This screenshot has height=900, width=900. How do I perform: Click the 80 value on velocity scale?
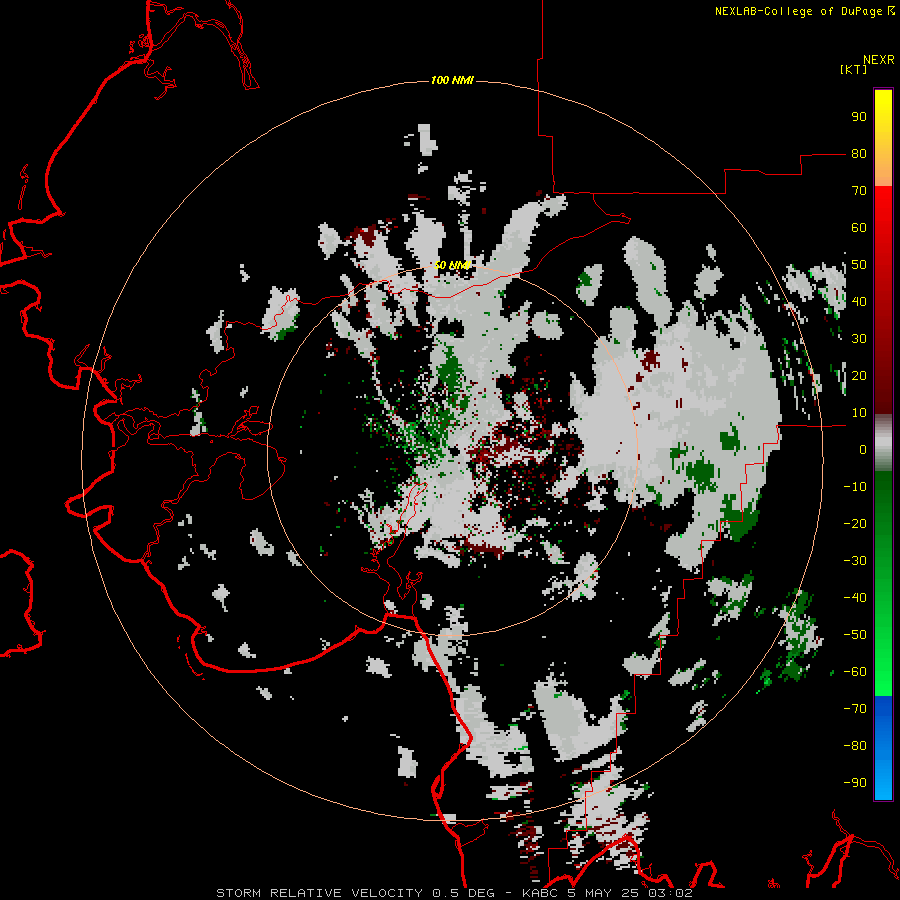pos(859,154)
